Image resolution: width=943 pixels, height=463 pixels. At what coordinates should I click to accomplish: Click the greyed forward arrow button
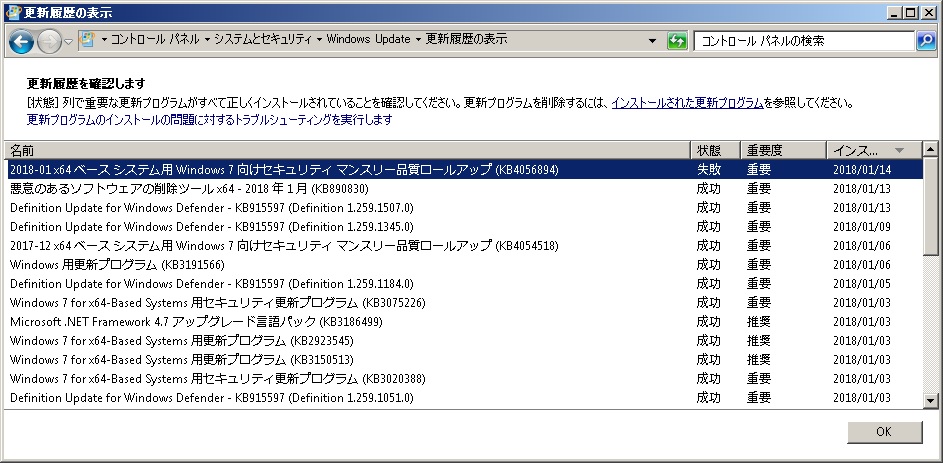coord(49,41)
